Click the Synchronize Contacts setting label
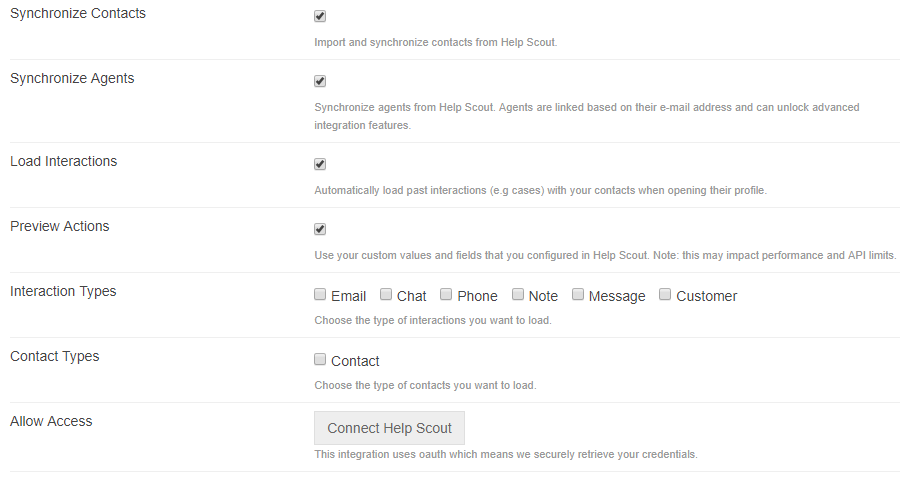The width and height of the screenshot is (911, 480). 78,14
